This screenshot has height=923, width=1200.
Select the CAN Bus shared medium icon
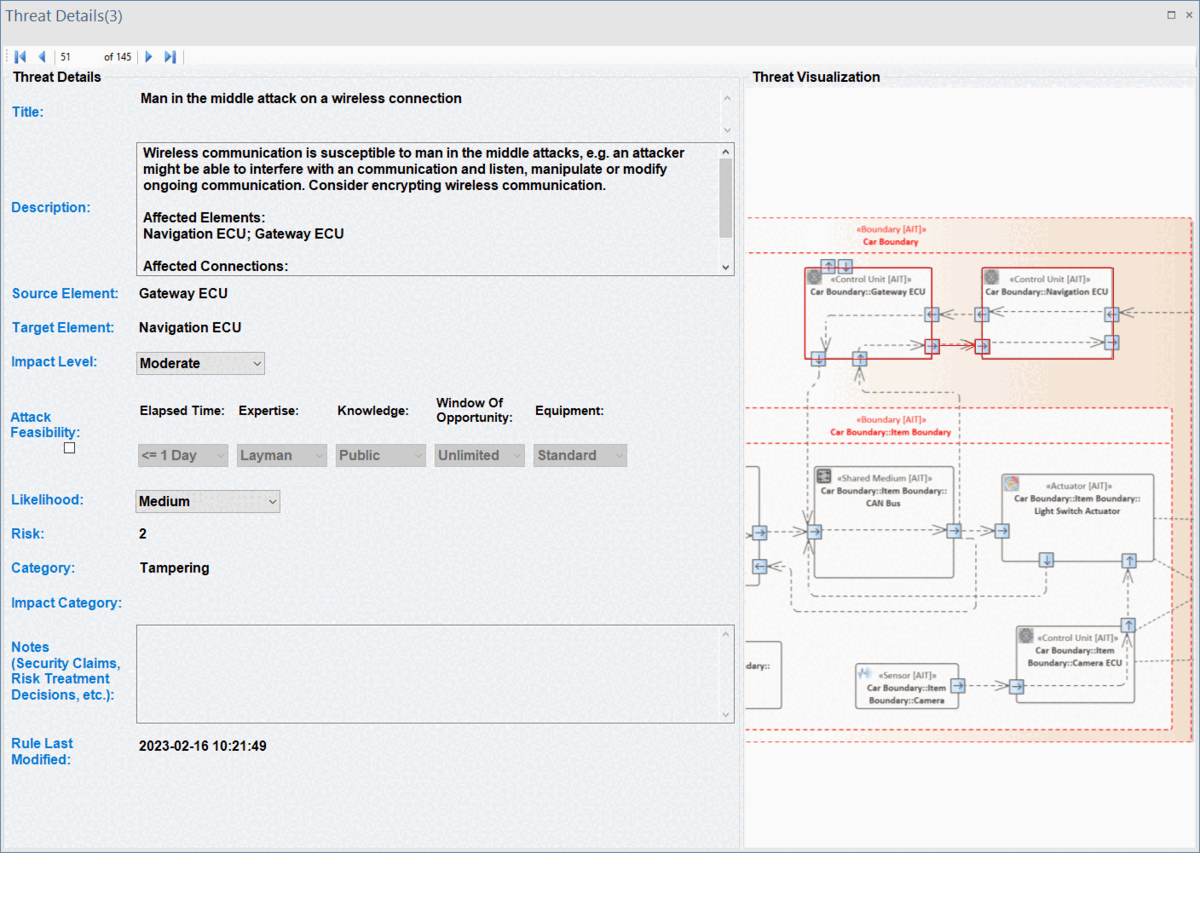tap(824, 477)
